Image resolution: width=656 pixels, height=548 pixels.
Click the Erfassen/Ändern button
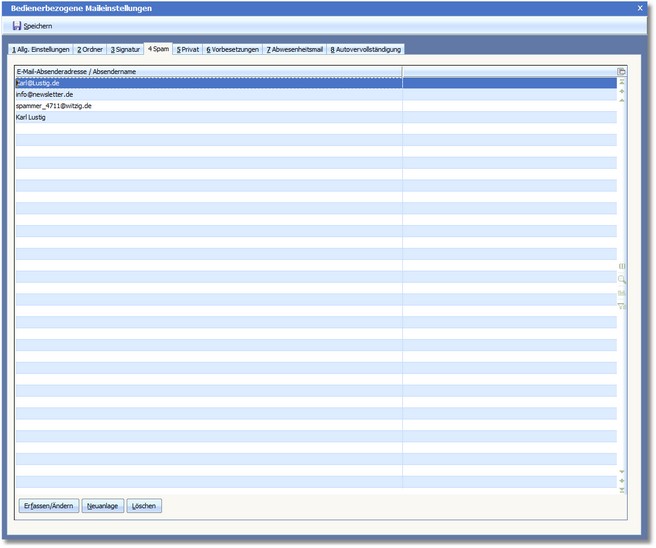[x=49, y=506]
